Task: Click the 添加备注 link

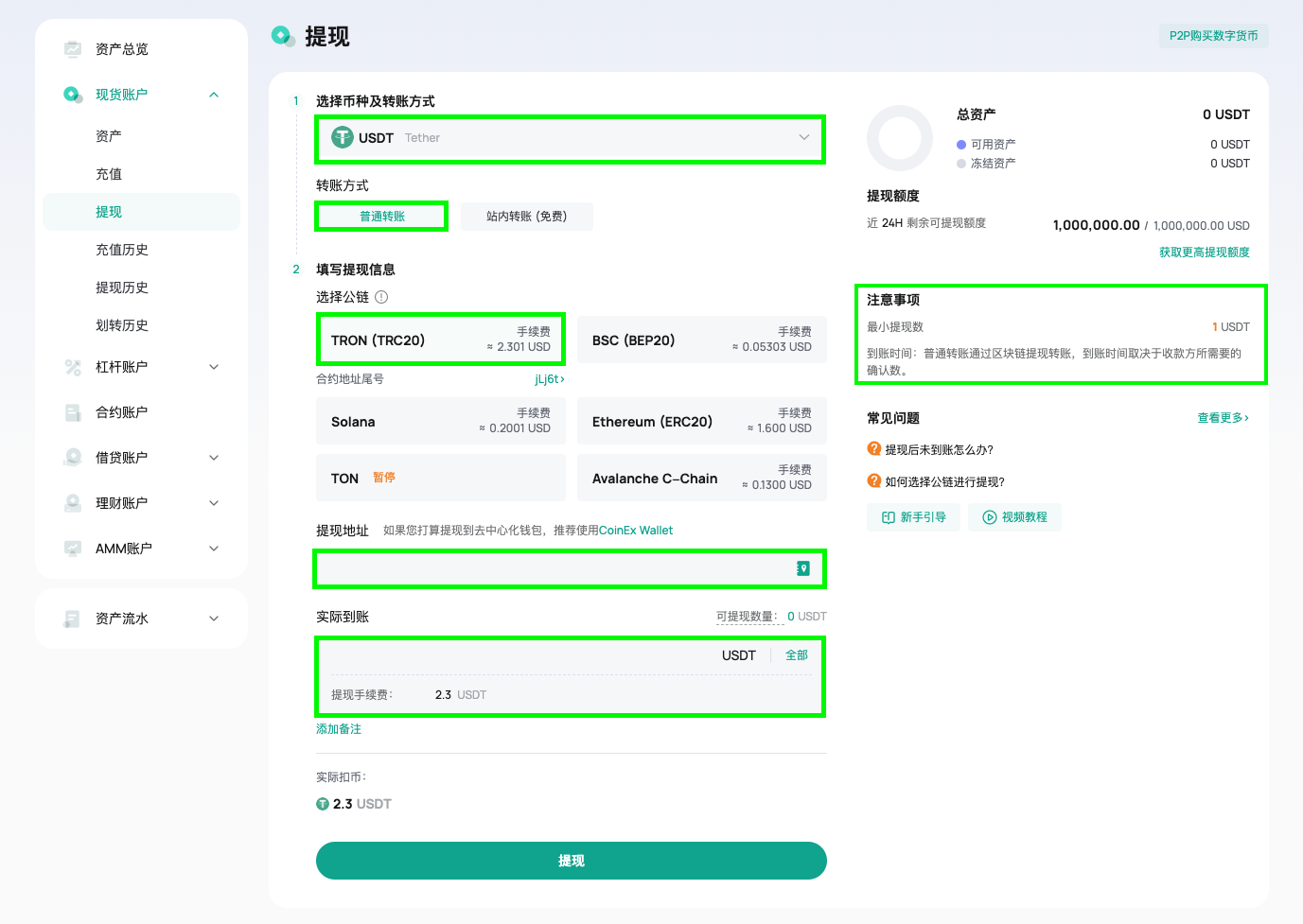Action: coord(339,729)
